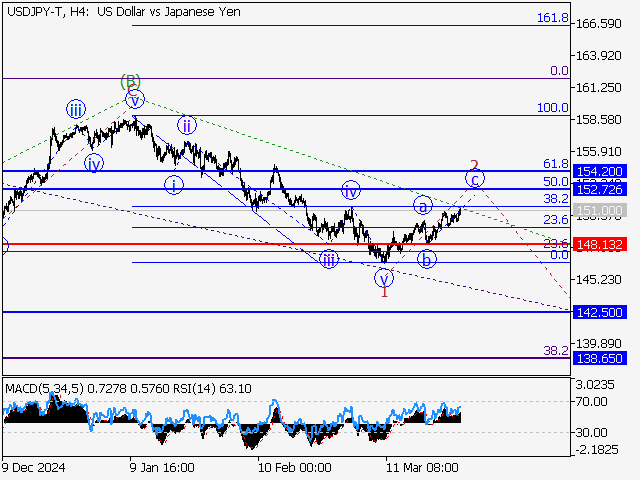Click the circled 'a' wave label
Viewport: 640px width, 480px height.
coord(423,205)
